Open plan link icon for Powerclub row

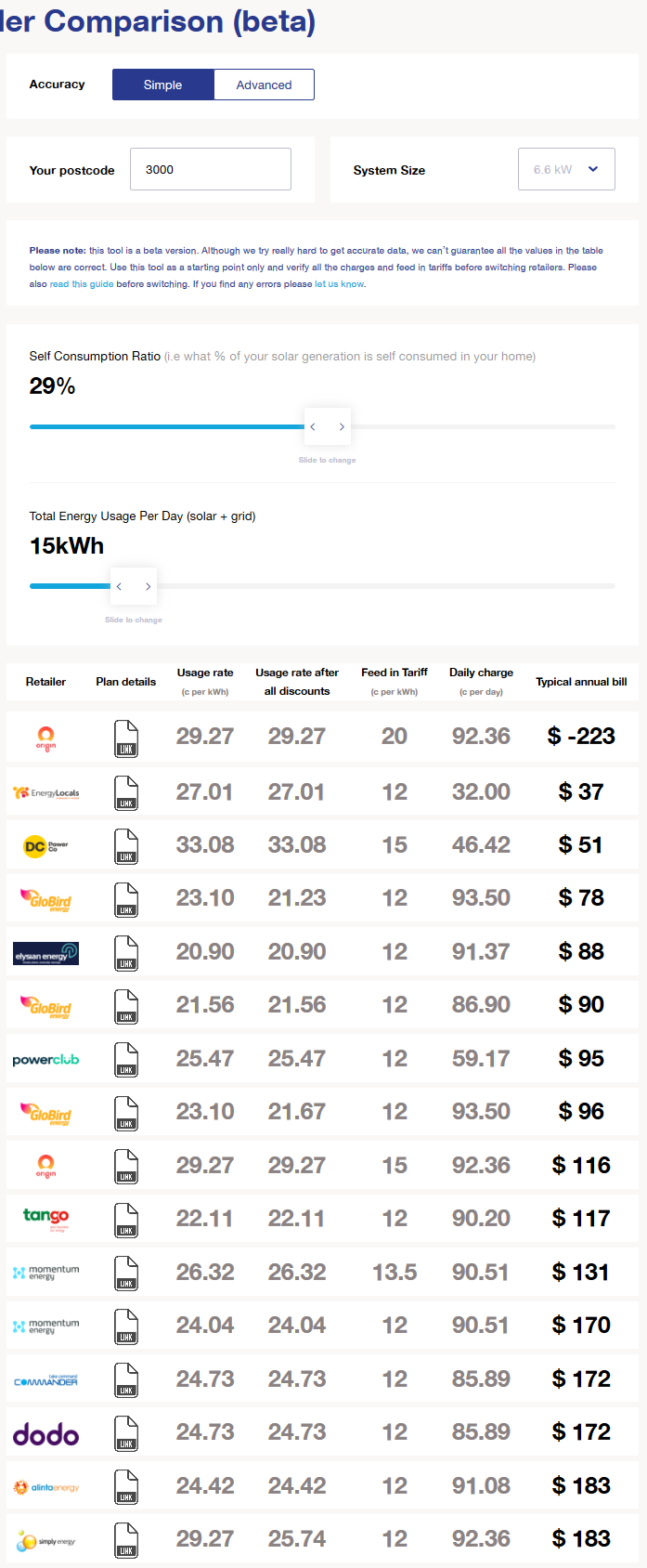click(x=126, y=1059)
